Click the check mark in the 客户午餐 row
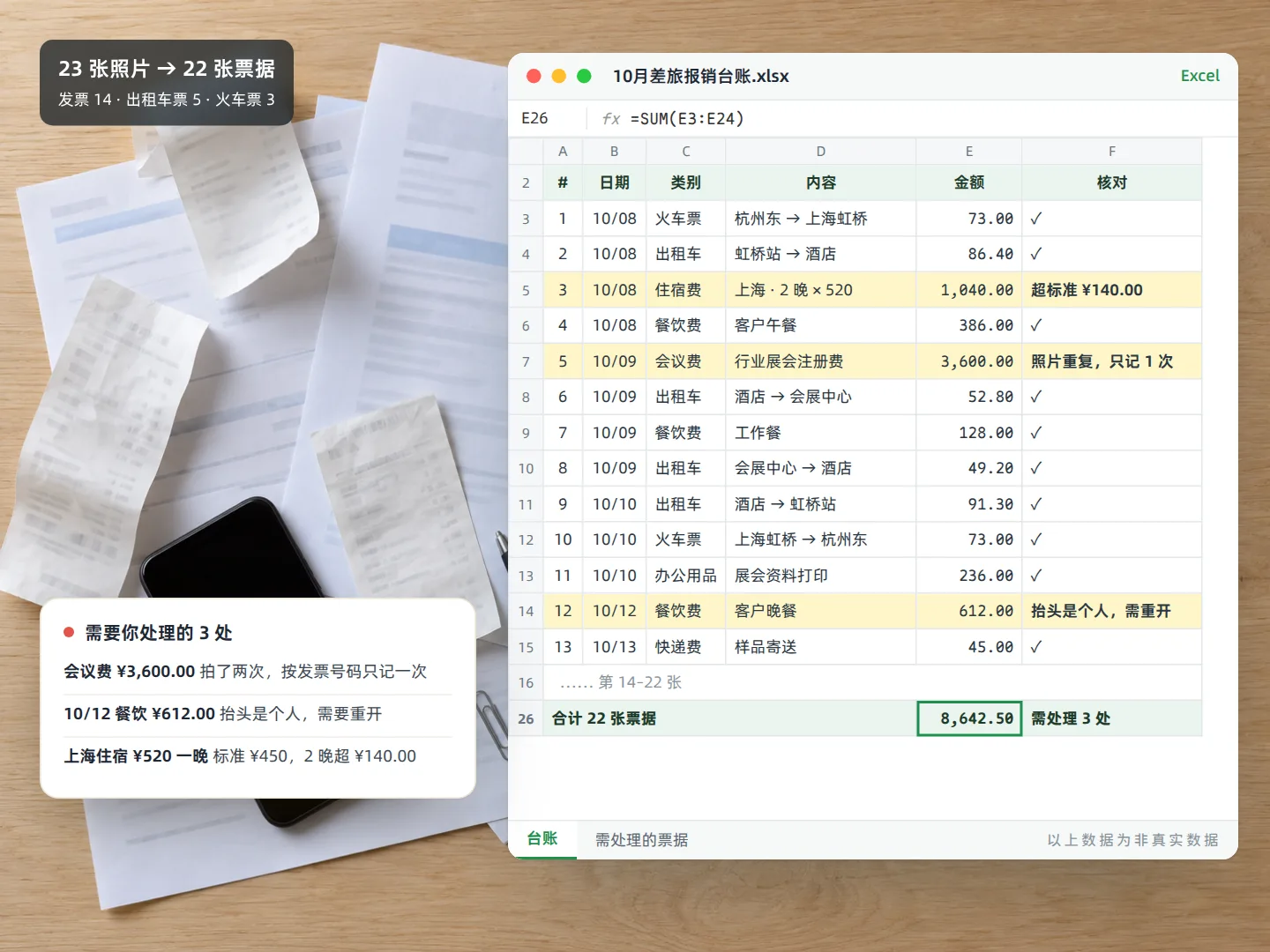 (x=1036, y=325)
